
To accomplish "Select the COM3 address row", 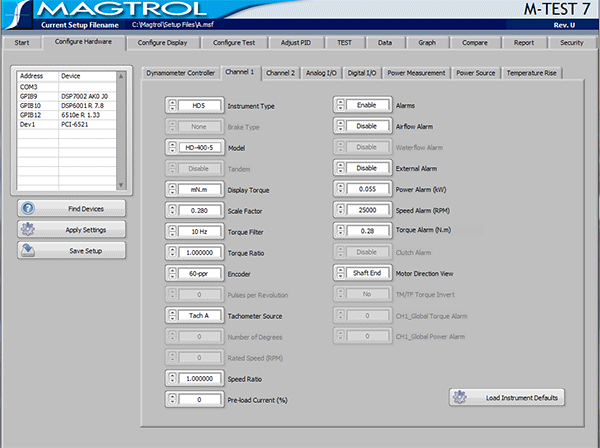I will tap(67, 87).
